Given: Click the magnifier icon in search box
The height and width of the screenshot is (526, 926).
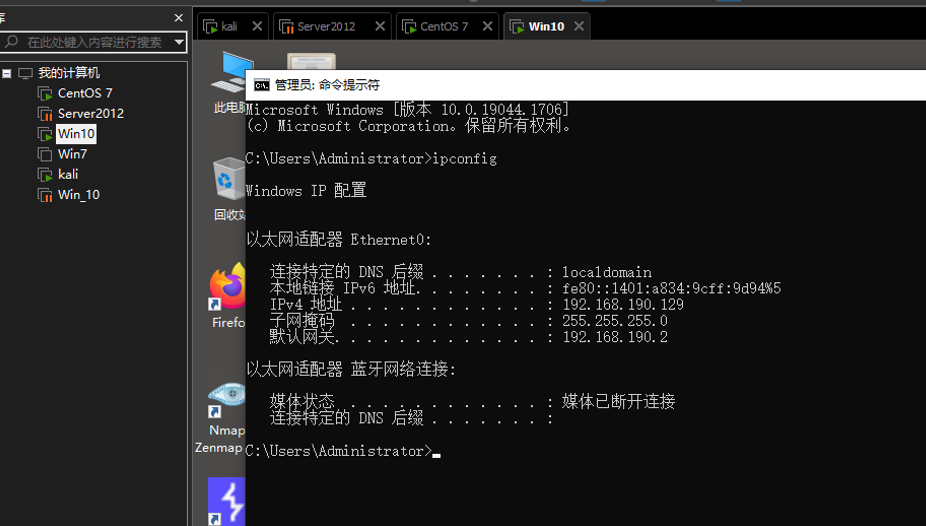Looking at the screenshot, I should (11, 42).
